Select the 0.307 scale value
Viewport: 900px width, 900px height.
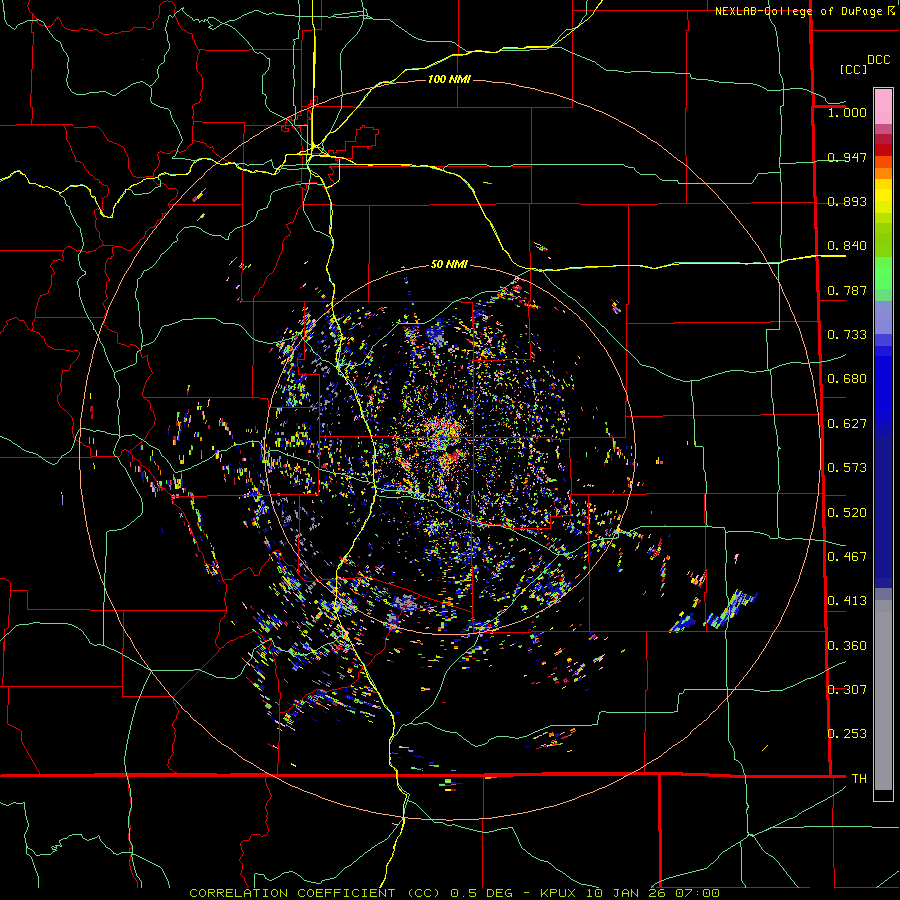(x=847, y=690)
